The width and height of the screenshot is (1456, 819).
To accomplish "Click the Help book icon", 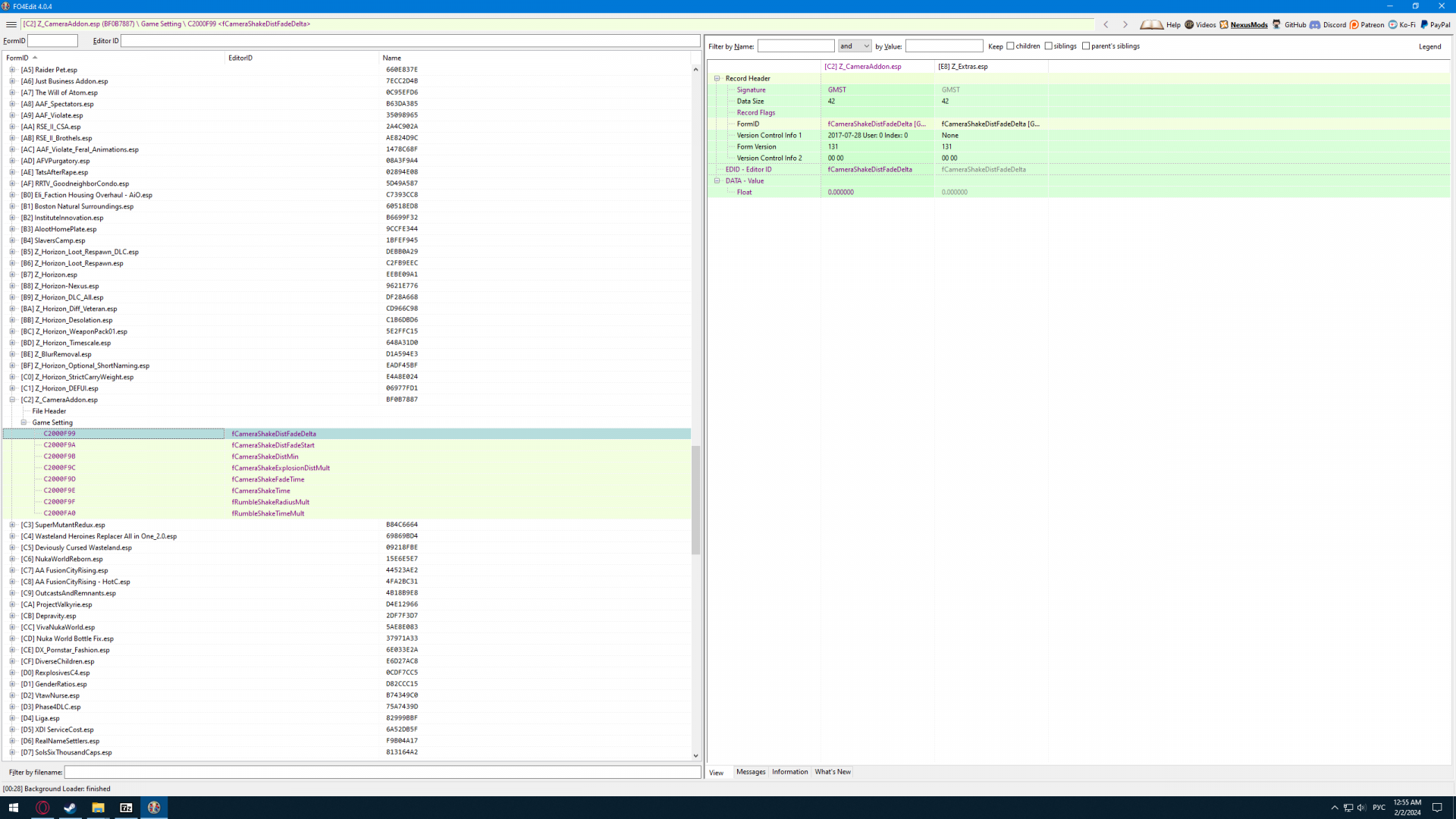I will pos(1152,24).
